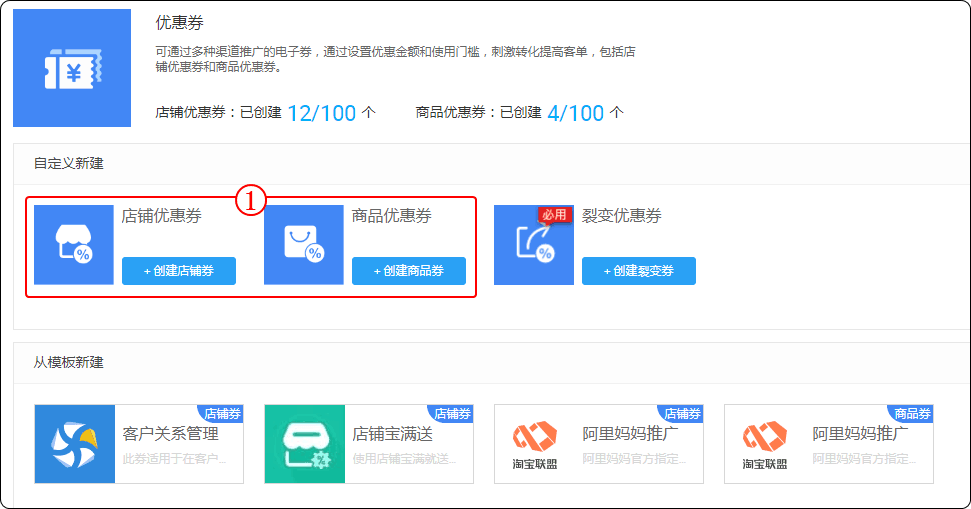The image size is (971, 509).
Task: Click the 12/100 shop coupon count
Action: pyautogui.click(x=321, y=113)
